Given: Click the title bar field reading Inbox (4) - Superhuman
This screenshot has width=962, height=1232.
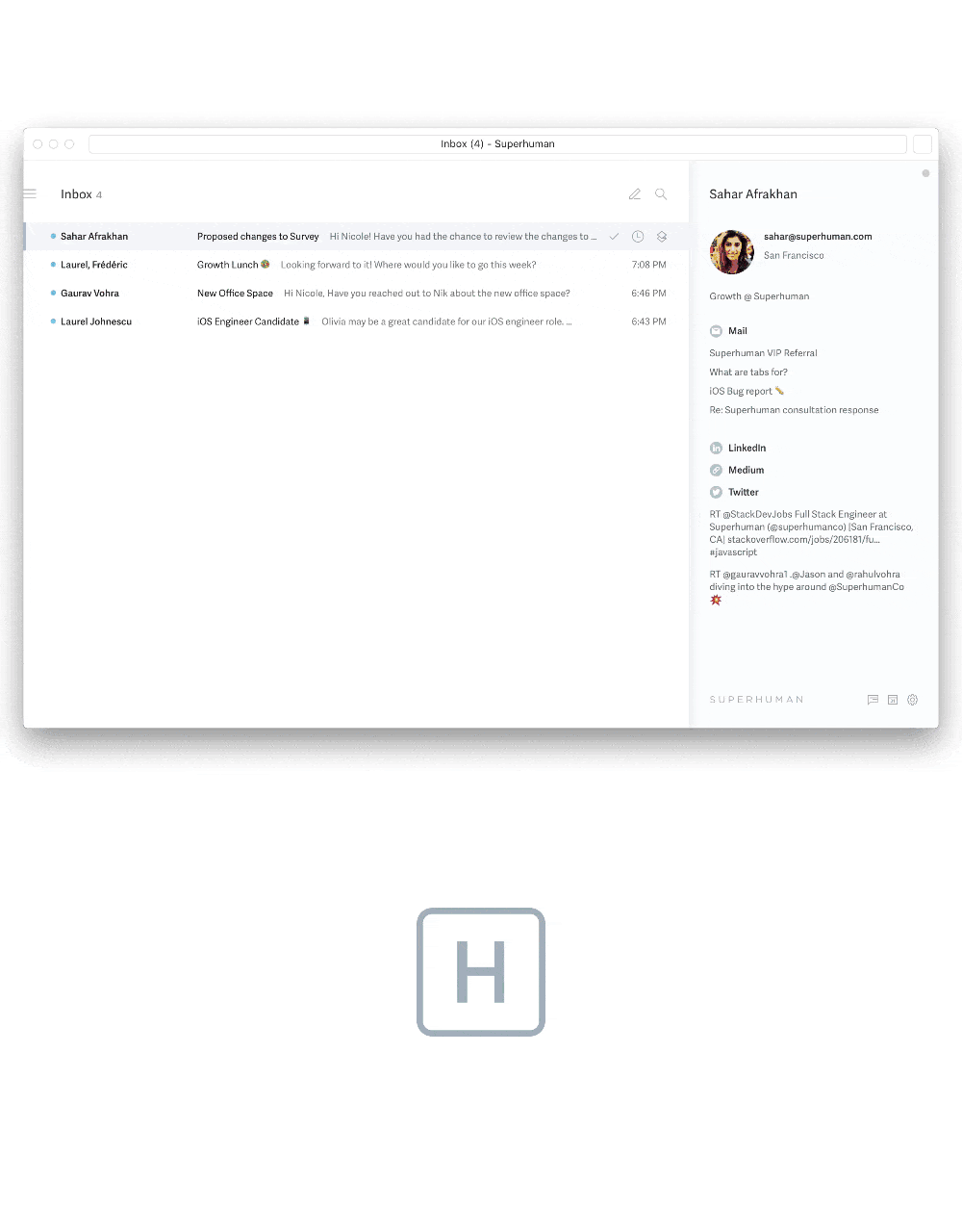Looking at the screenshot, I should (x=497, y=144).
